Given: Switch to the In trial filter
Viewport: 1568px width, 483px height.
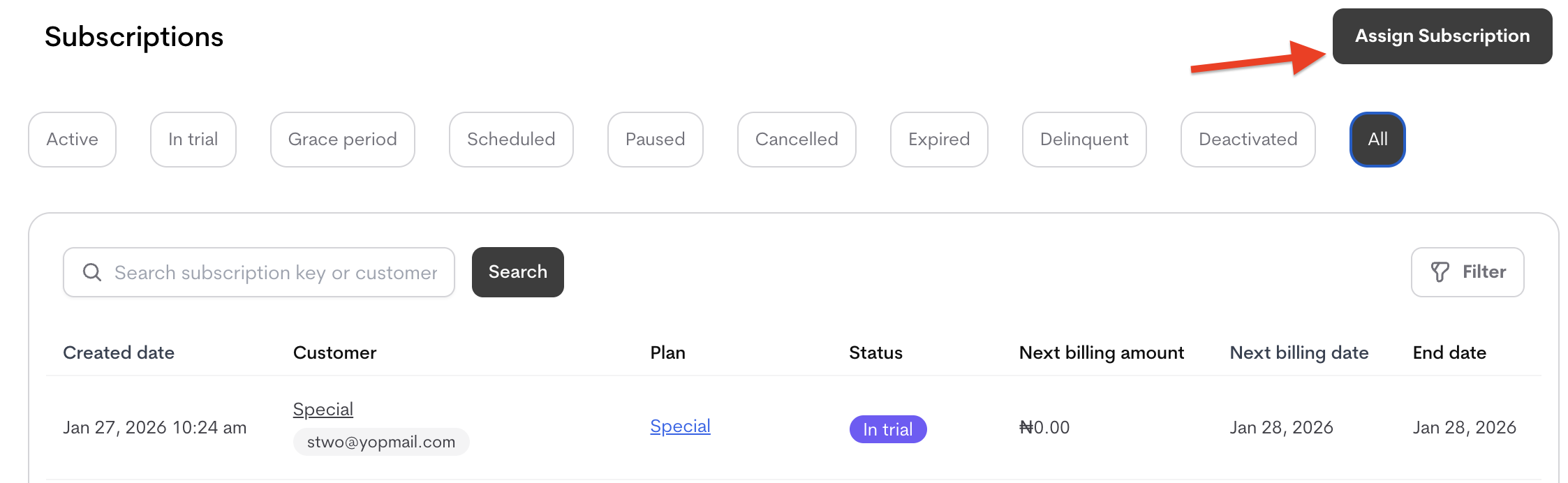Looking at the screenshot, I should (x=193, y=140).
